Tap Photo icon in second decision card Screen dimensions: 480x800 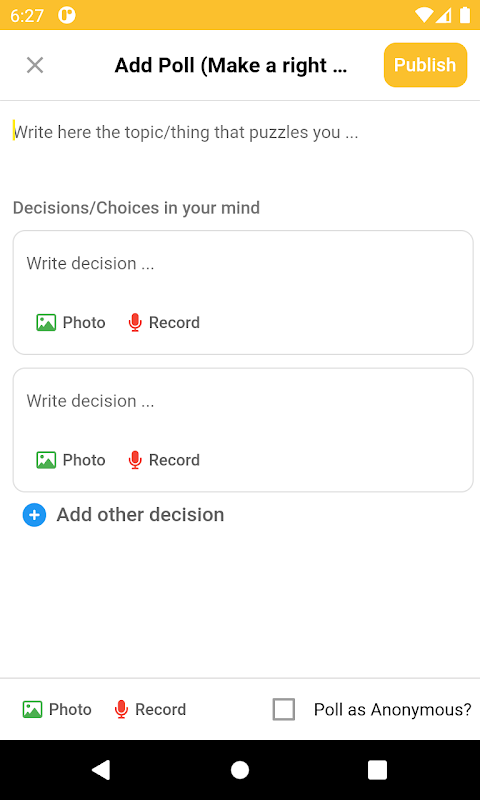46,460
